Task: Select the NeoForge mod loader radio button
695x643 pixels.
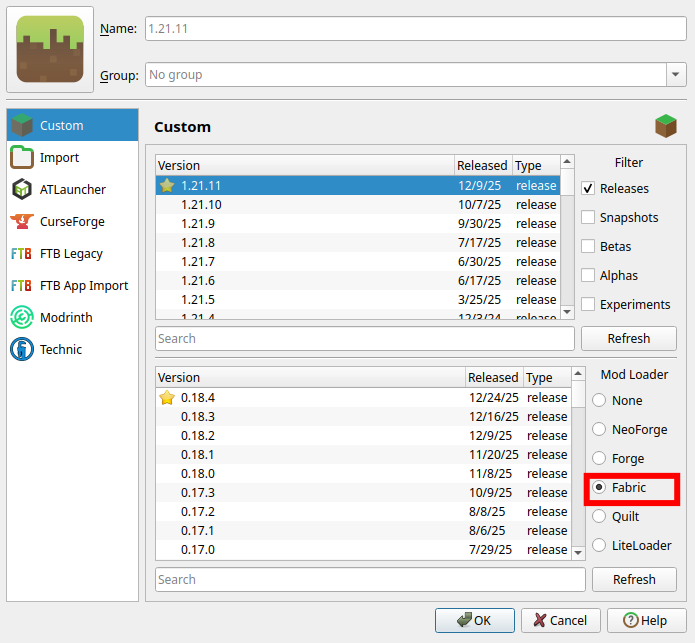Action: 600,430
